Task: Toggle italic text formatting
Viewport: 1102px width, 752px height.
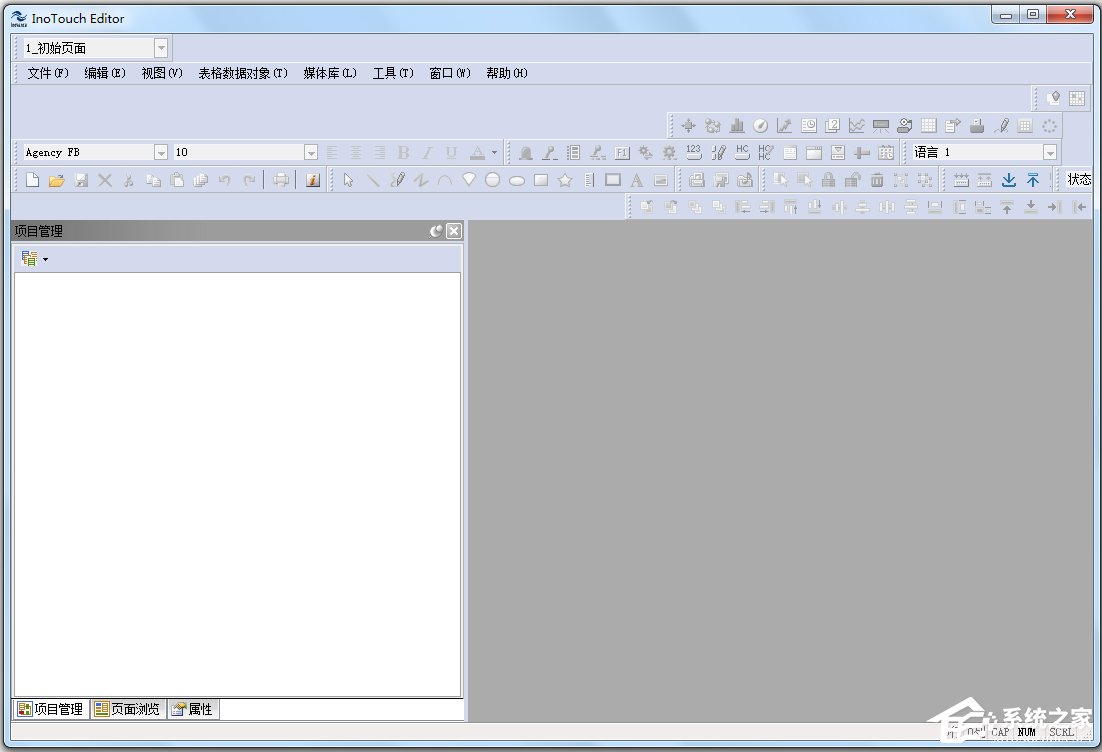Action: 427,152
